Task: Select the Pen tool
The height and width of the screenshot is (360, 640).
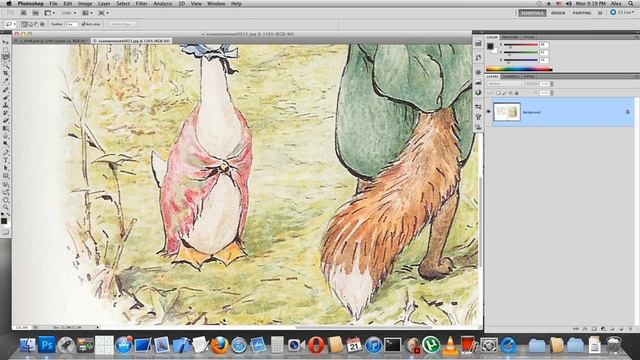Action: pyautogui.click(x=6, y=152)
